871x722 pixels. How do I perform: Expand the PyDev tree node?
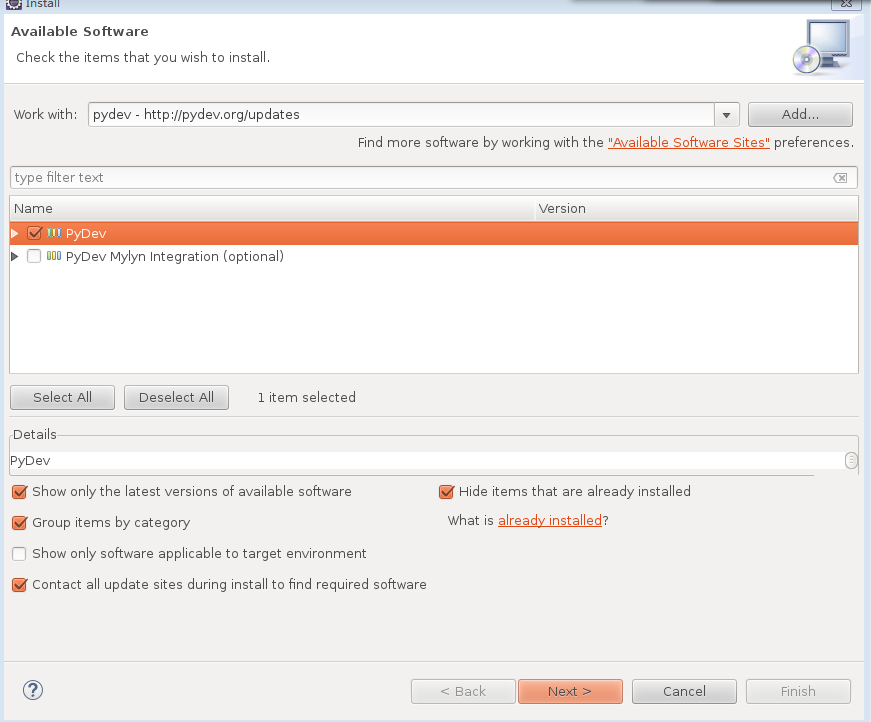15,233
